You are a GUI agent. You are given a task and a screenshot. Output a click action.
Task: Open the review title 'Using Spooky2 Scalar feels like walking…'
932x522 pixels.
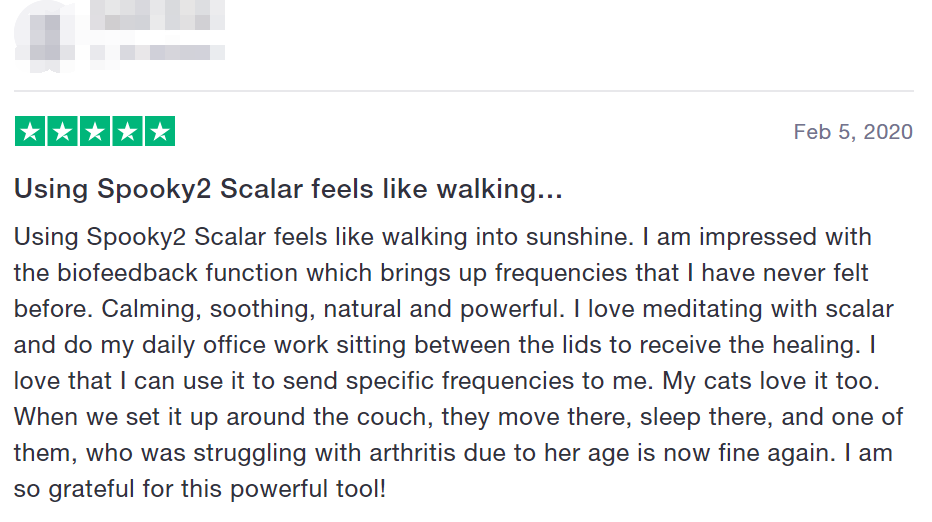click(288, 188)
